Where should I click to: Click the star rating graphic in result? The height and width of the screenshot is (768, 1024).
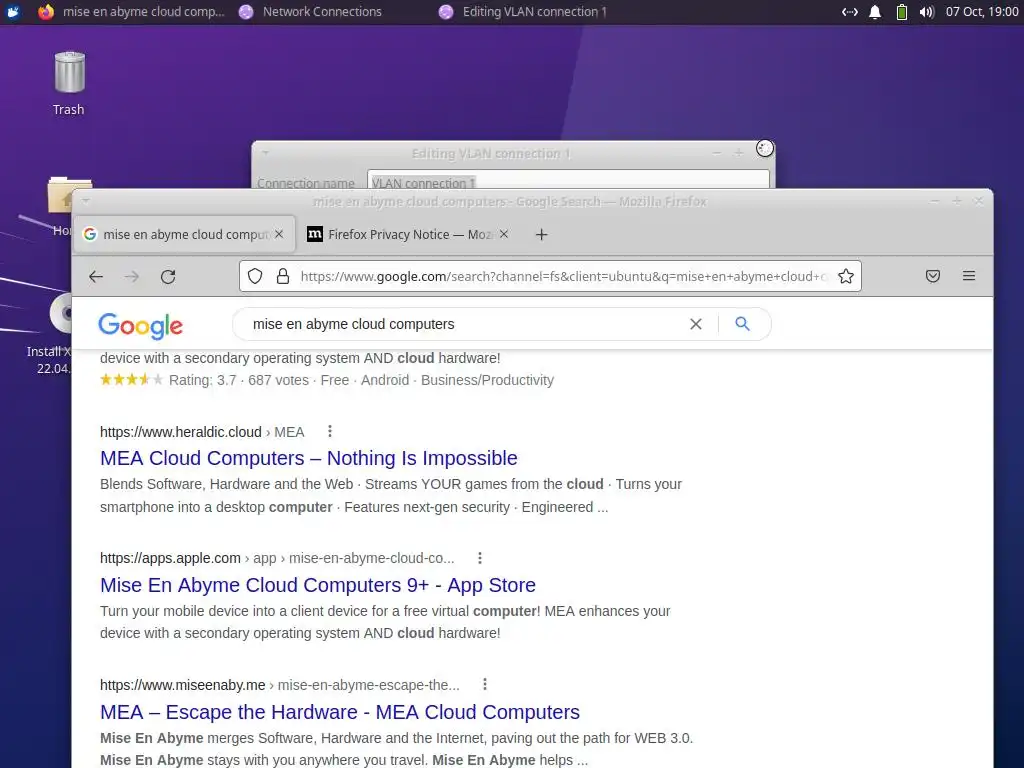[131, 379]
